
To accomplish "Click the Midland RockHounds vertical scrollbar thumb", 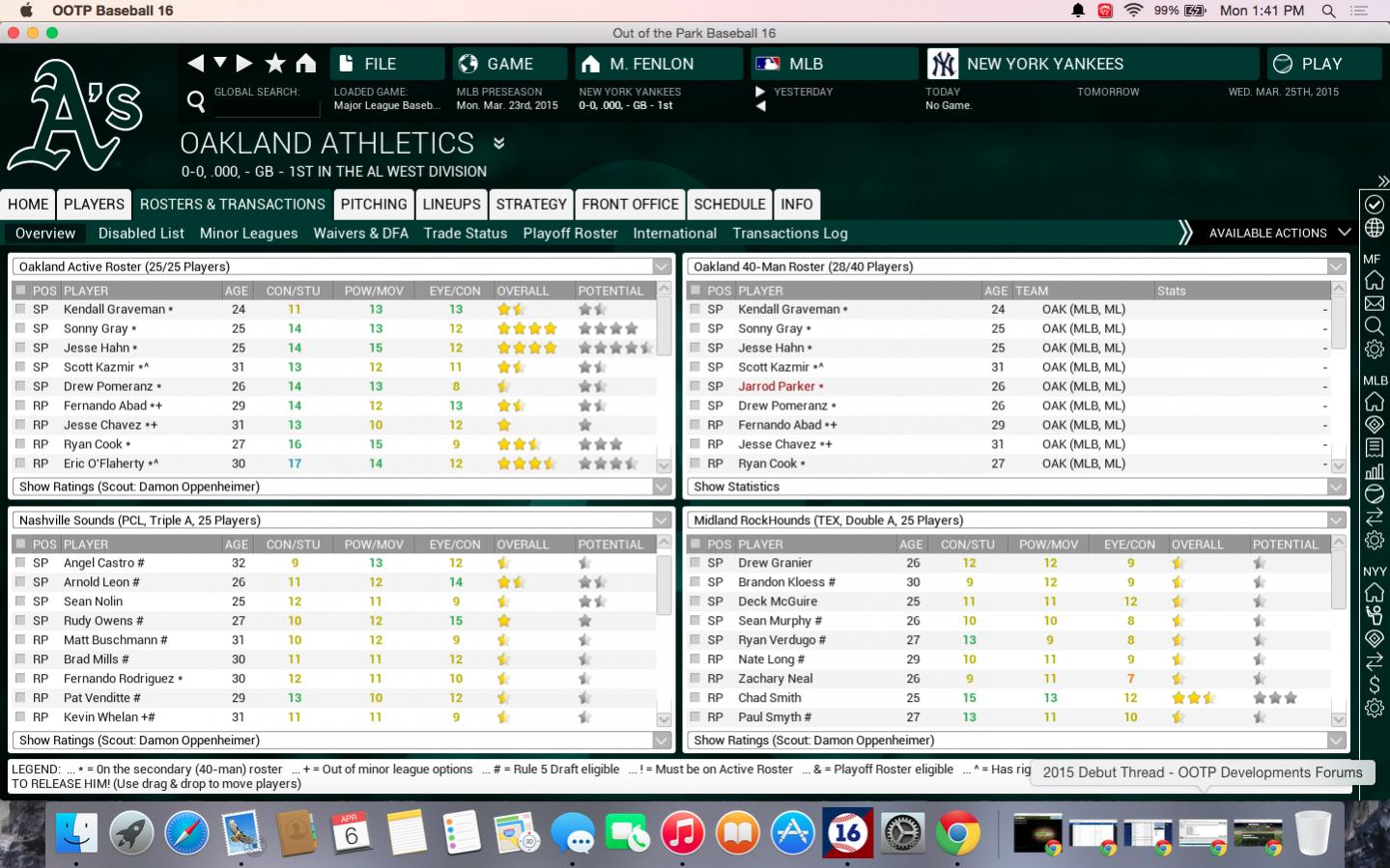I will [1339, 580].
